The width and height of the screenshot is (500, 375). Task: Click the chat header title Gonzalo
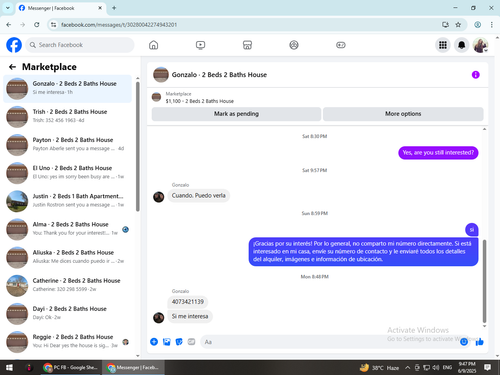click(x=219, y=75)
